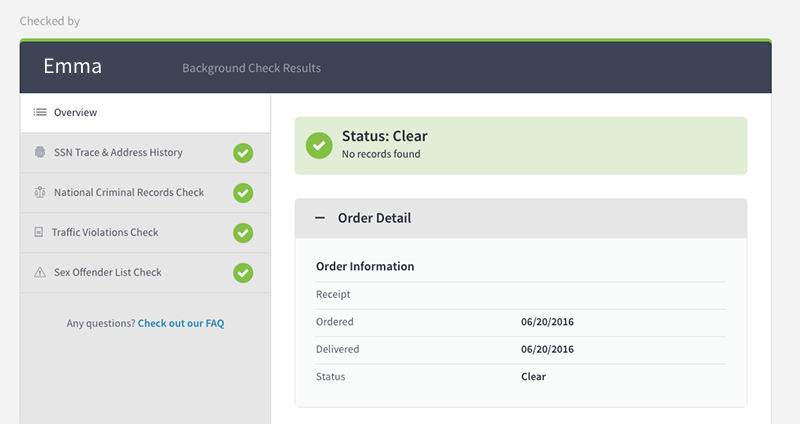Click the Emma name in header
This screenshot has height=424, width=800.
pyautogui.click(x=72, y=66)
